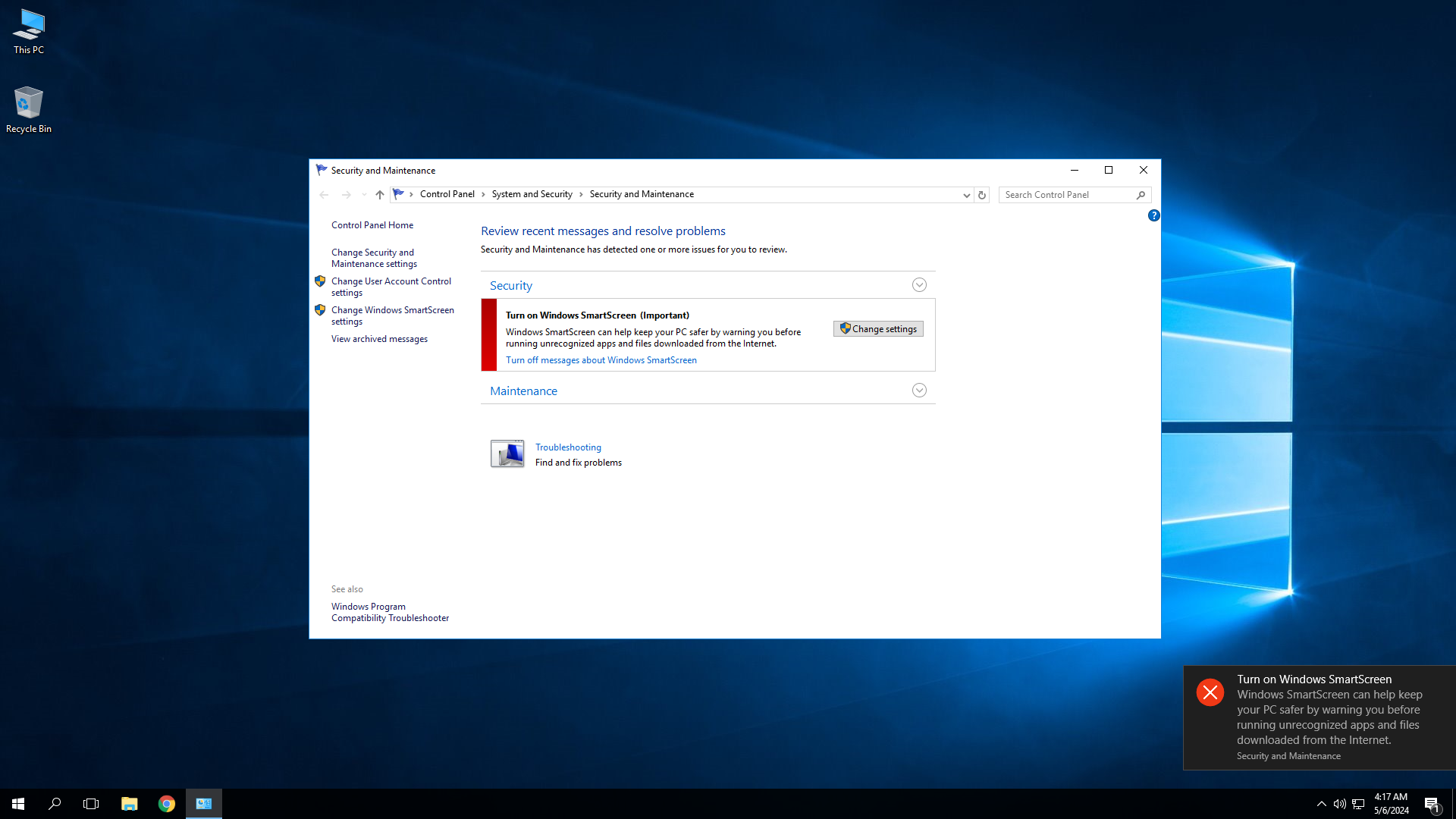Click the Change settings button

pyautogui.click(x=878, y=328)
